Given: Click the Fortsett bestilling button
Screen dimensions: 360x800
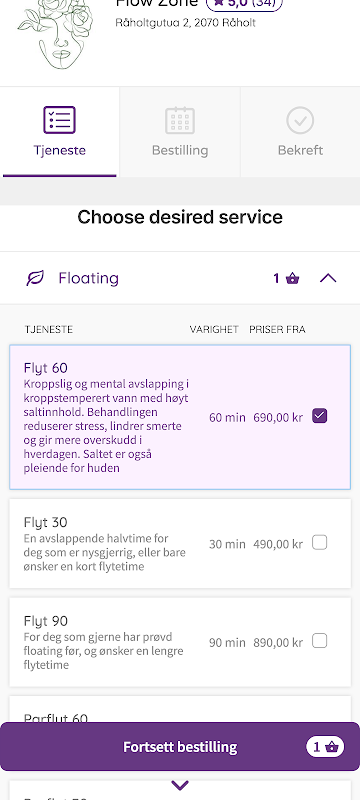Looking at the screenshot, I should 180,747.
